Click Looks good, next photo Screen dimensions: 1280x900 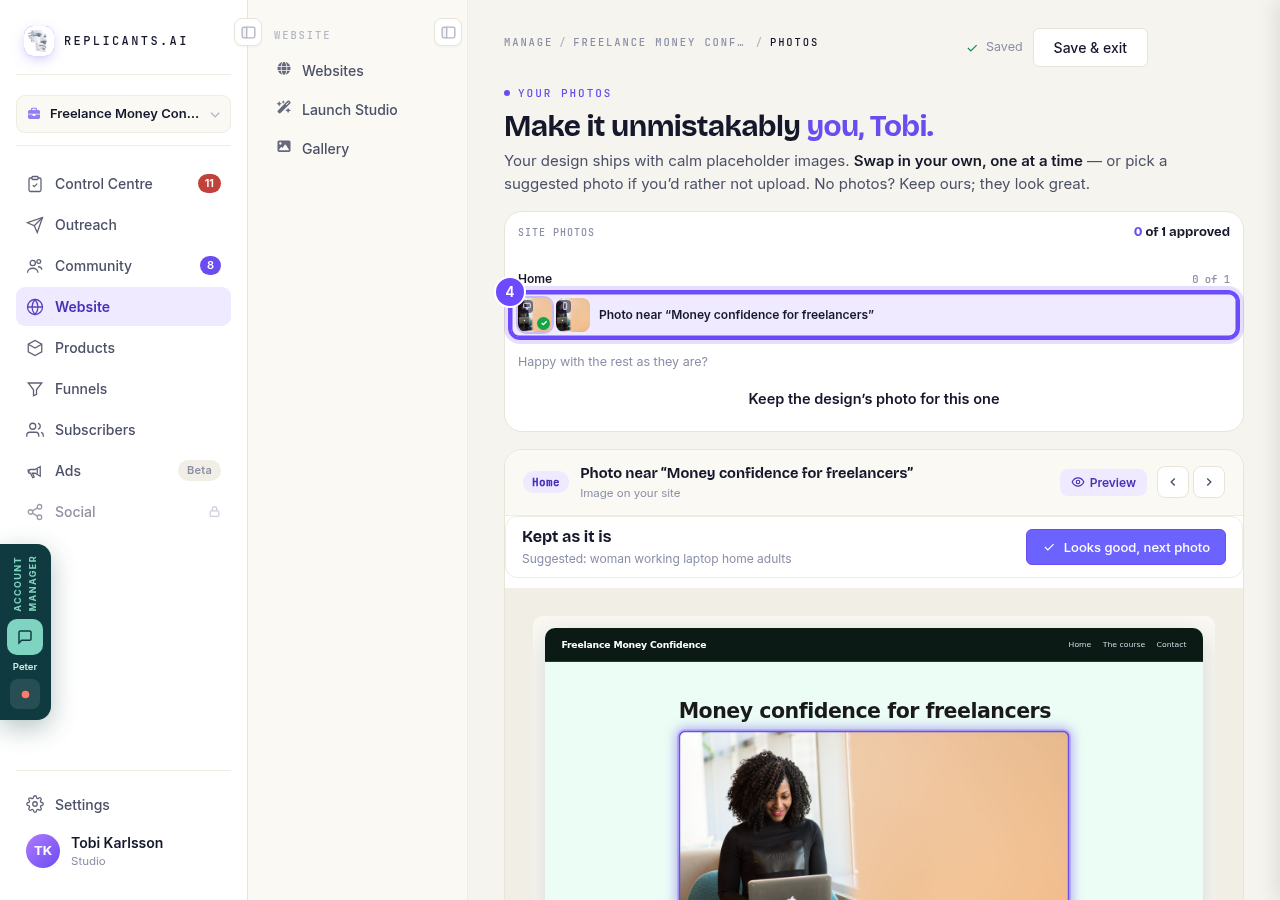[x=1126, y=547]
